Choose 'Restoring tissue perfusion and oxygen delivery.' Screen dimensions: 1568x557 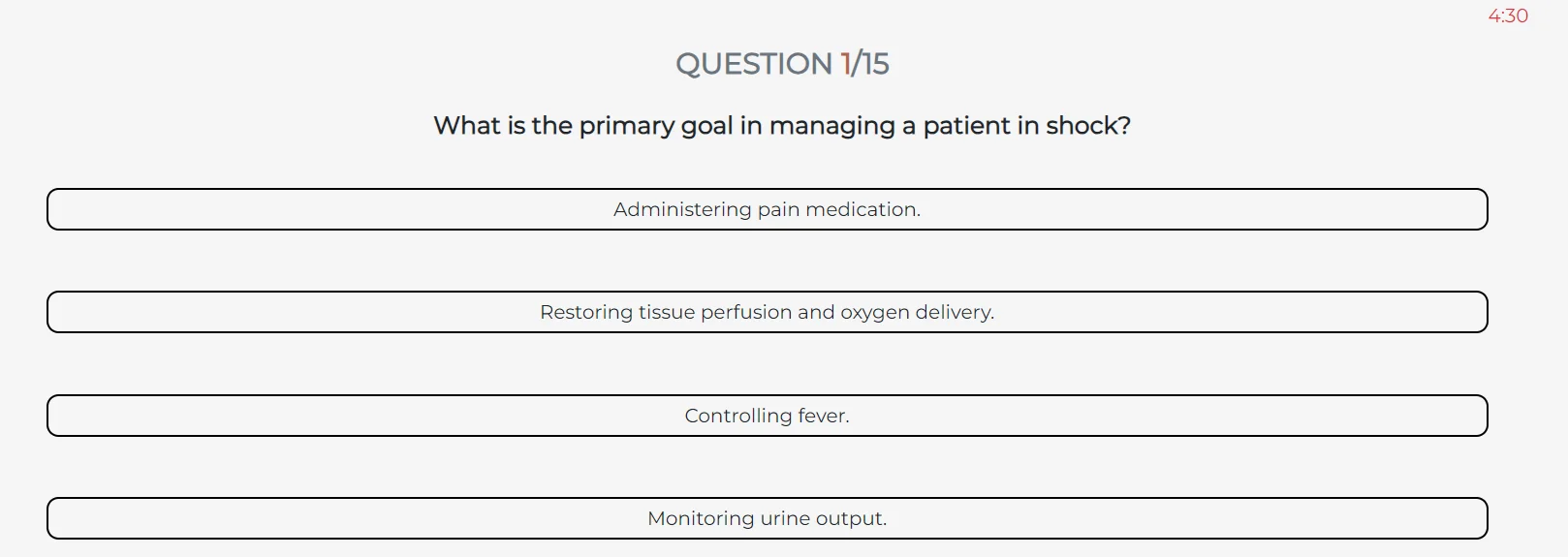point(767,312)
